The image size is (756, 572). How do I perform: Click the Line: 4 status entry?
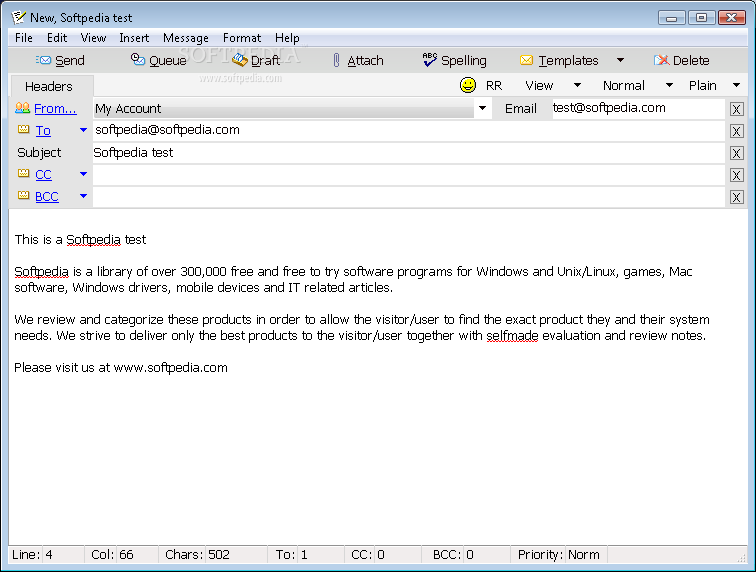click(x=32, y=555)
